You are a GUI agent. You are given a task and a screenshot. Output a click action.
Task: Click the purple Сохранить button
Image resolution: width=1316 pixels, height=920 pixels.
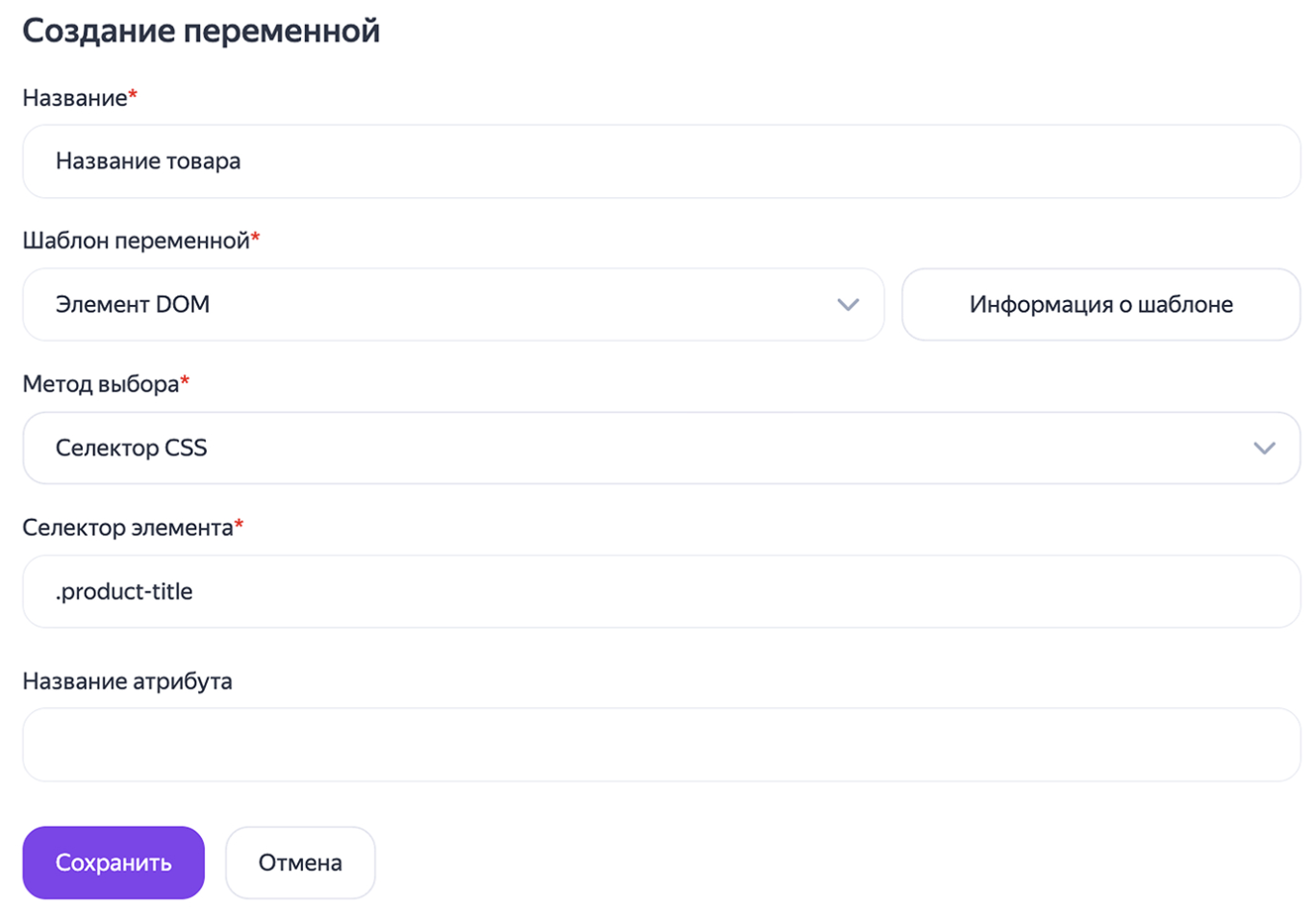pyautogui.click(x=114, y=862)
